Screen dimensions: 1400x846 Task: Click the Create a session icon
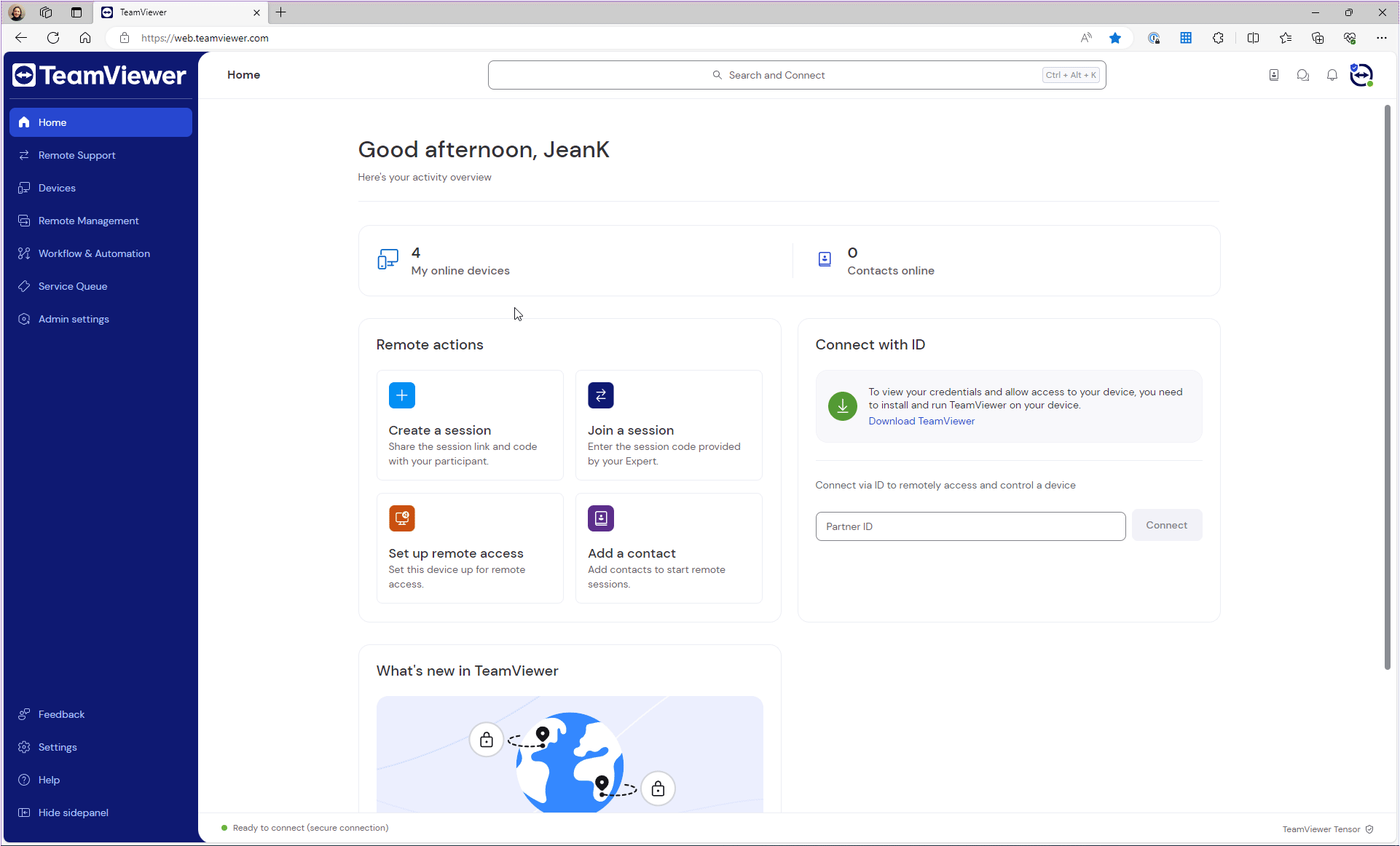click(x=402, y=395)
